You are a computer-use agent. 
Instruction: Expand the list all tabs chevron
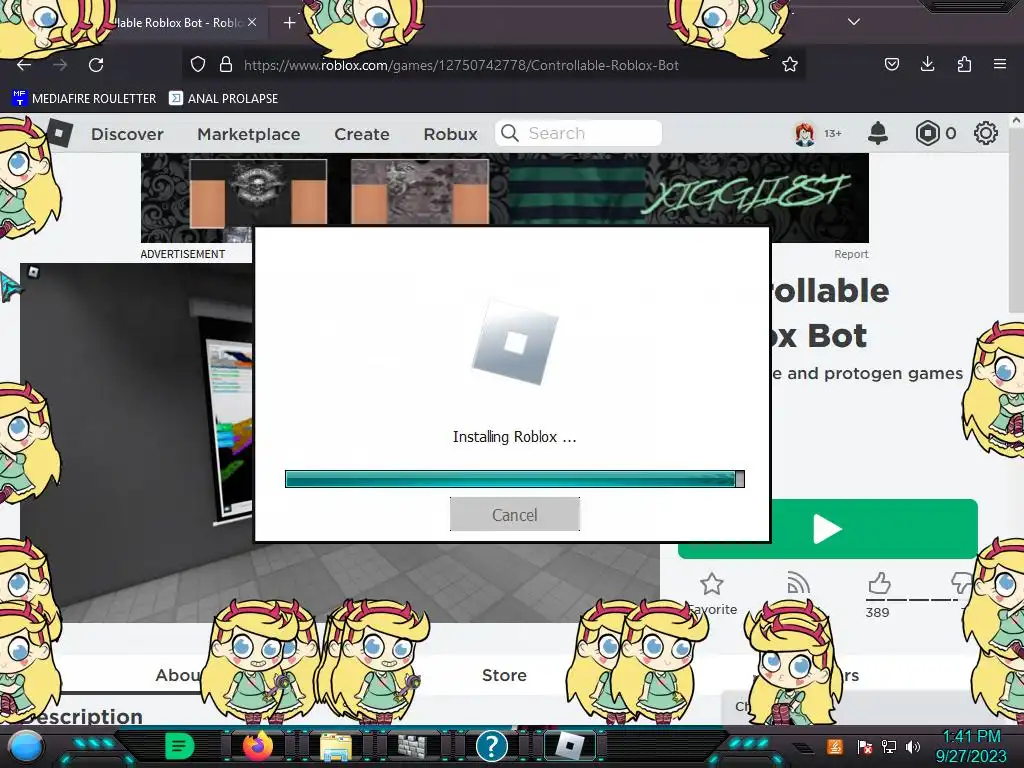point(854,22)
